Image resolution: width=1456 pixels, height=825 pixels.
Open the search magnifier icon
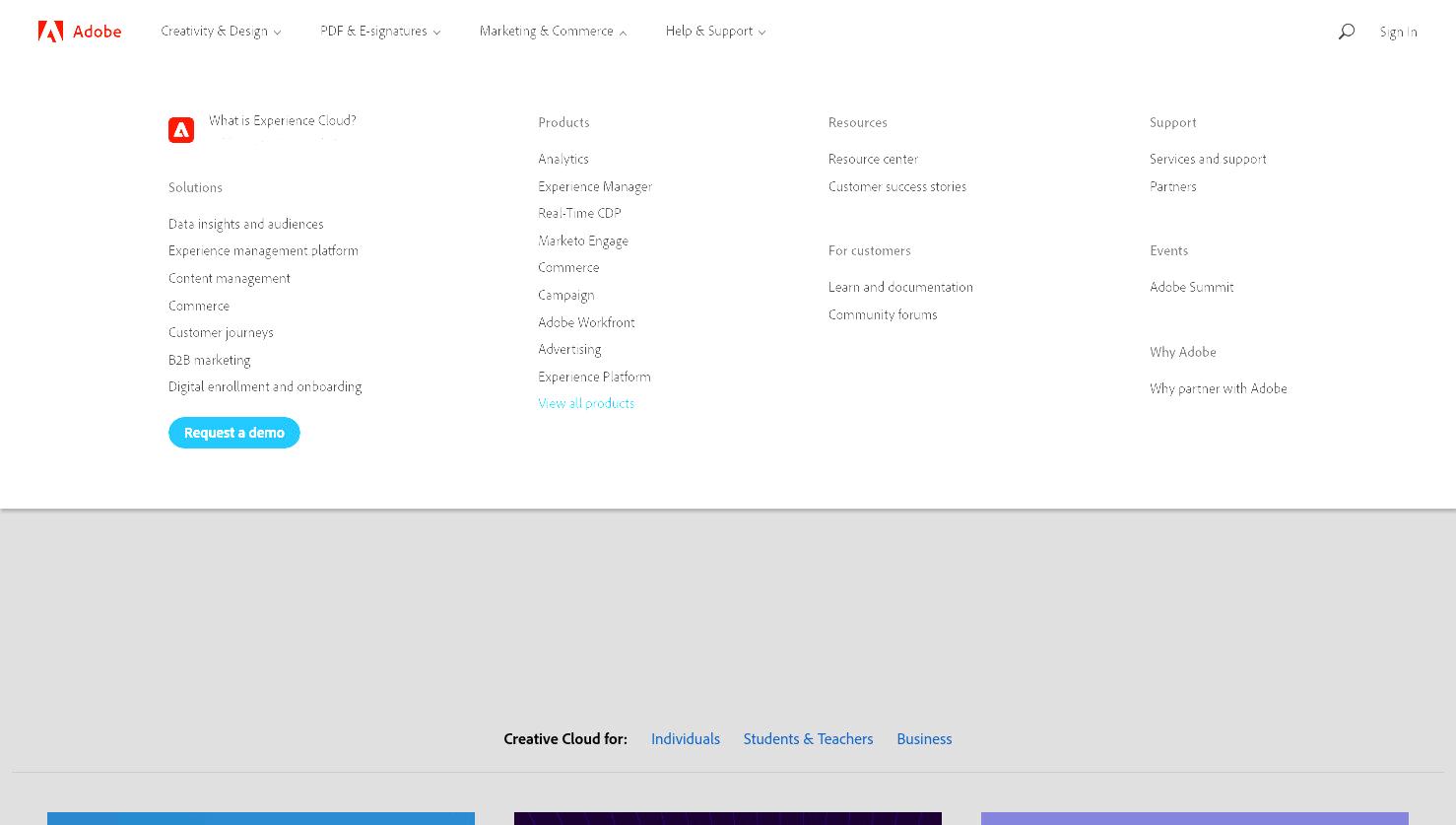(1346, 32)
